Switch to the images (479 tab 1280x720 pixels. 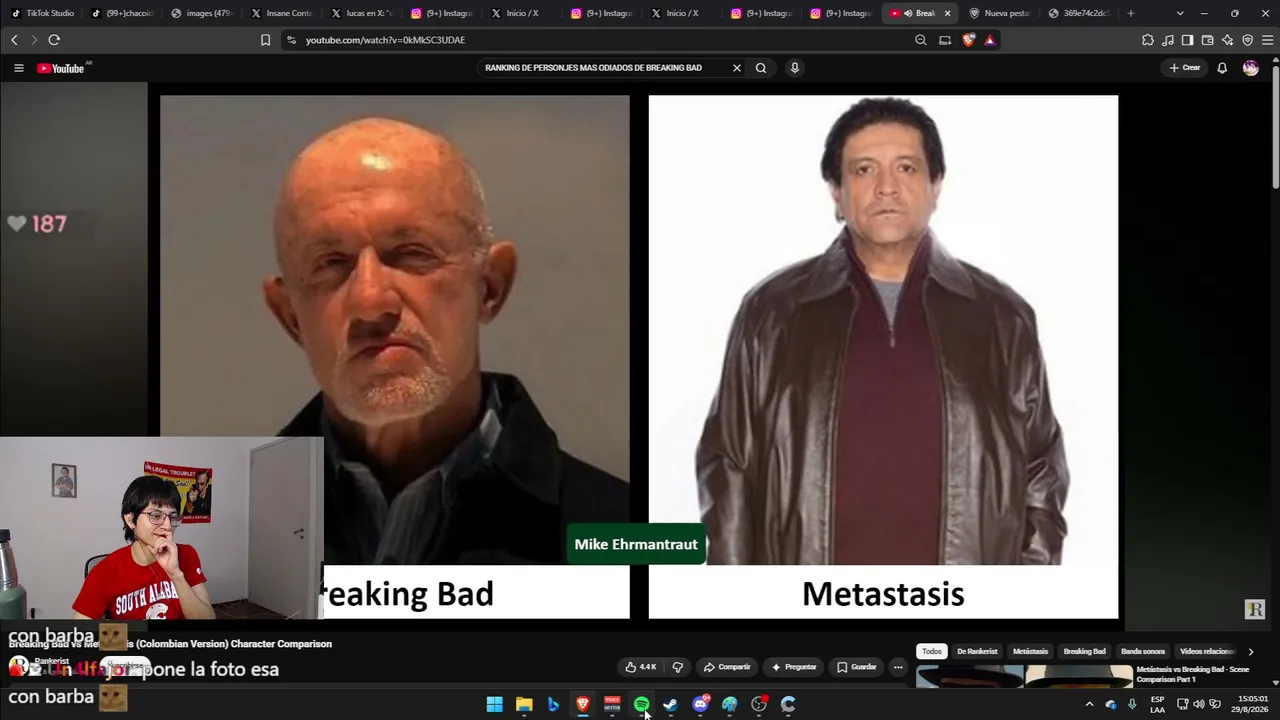tap(203, 13)
